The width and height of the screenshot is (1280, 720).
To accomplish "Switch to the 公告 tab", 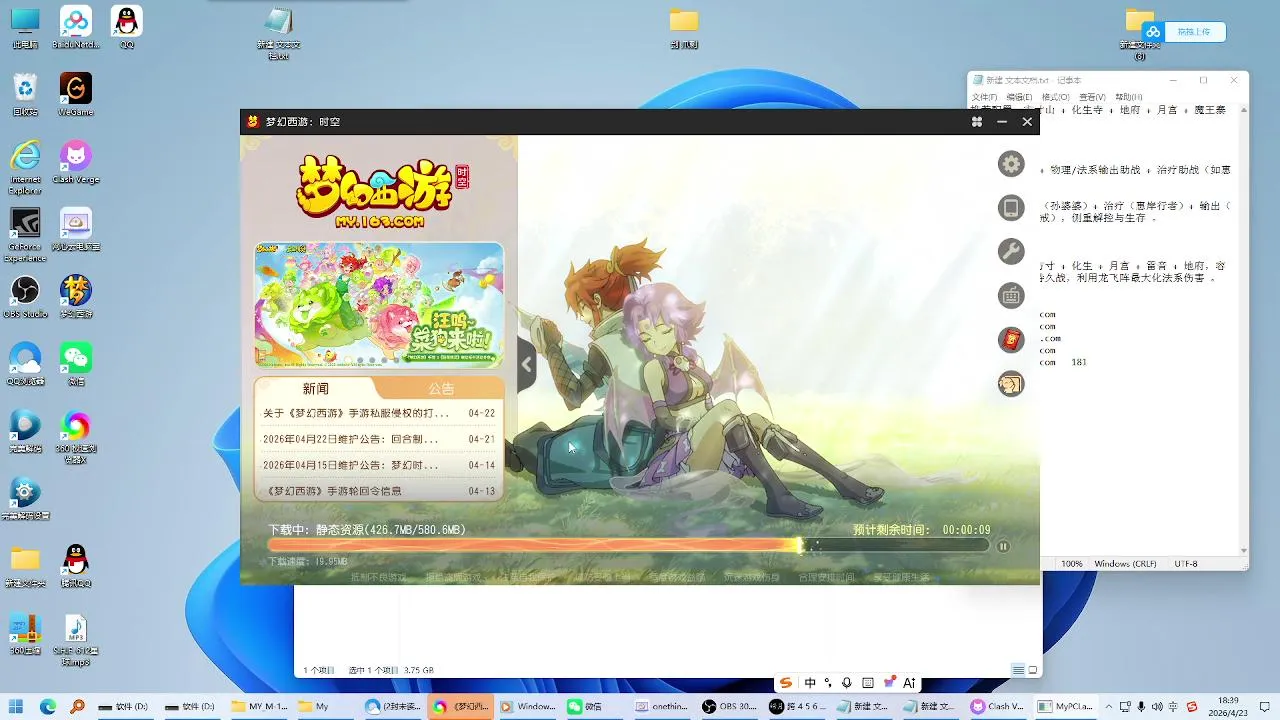I will click(x=441, y=389).
